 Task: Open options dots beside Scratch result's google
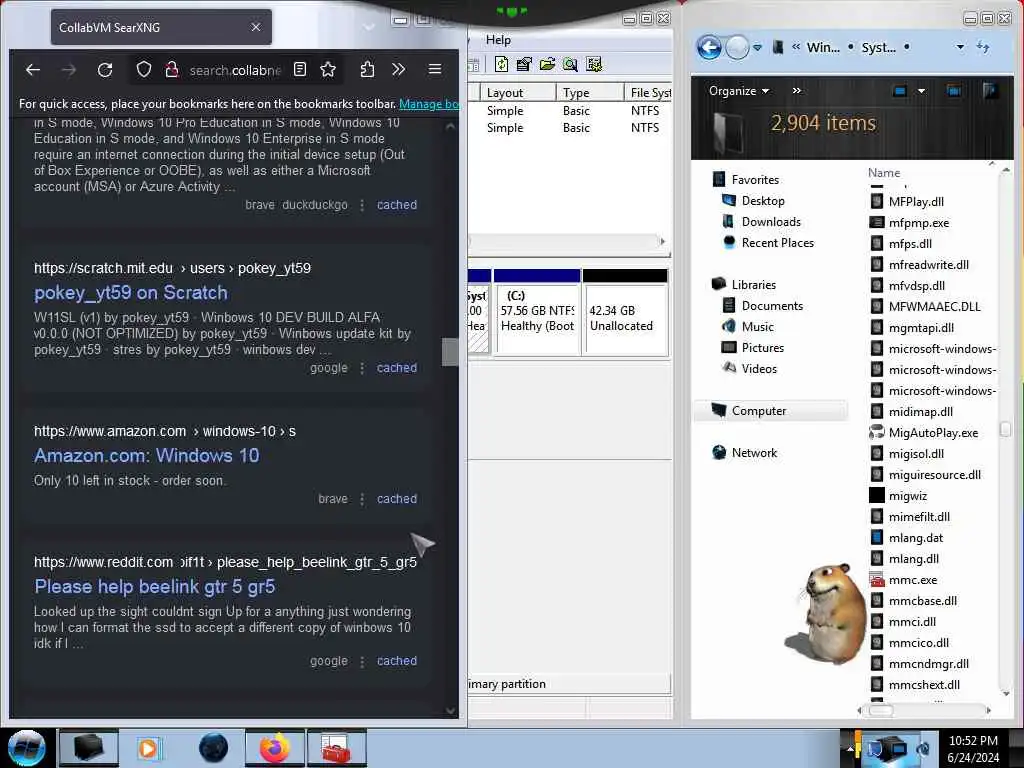pyautogui.click(x=362, y=368)
